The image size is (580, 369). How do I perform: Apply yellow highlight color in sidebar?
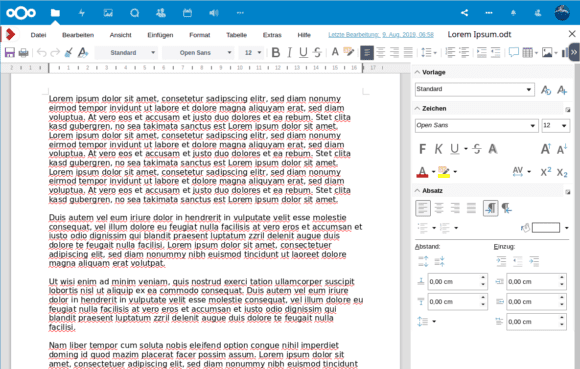click(444, 172)
